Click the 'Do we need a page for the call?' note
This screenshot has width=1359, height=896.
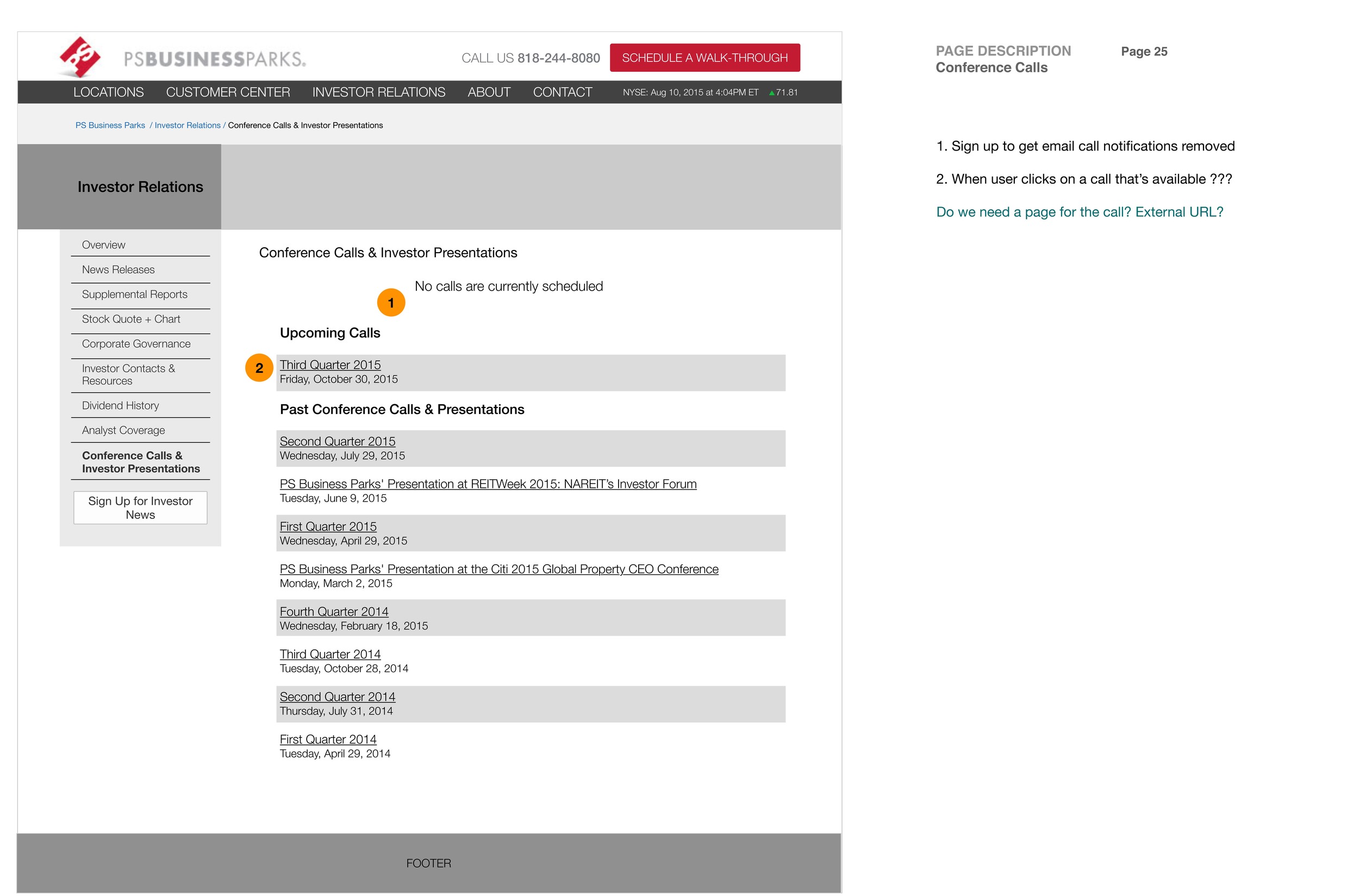[1080, 212]
